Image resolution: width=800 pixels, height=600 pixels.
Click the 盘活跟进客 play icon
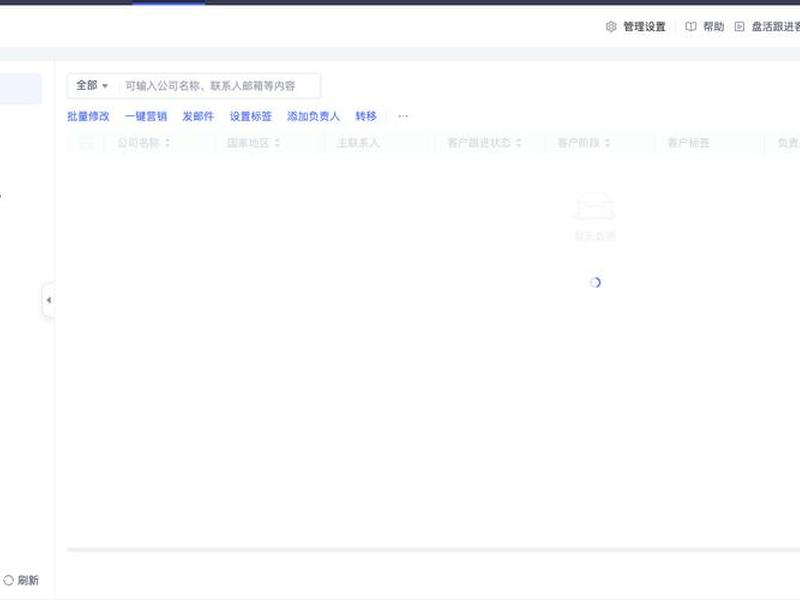pos(739,27)
